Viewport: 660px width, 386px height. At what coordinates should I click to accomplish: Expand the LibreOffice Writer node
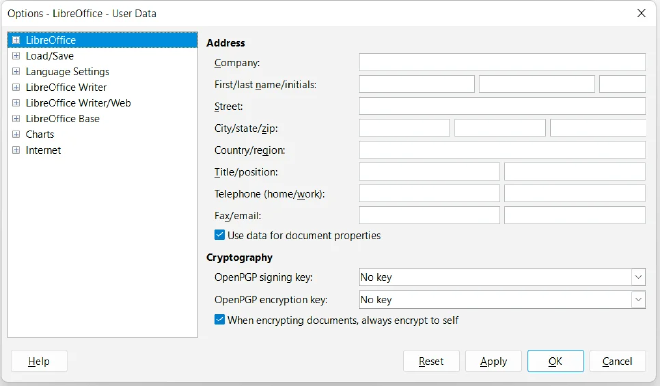click(x=16, y=87)
